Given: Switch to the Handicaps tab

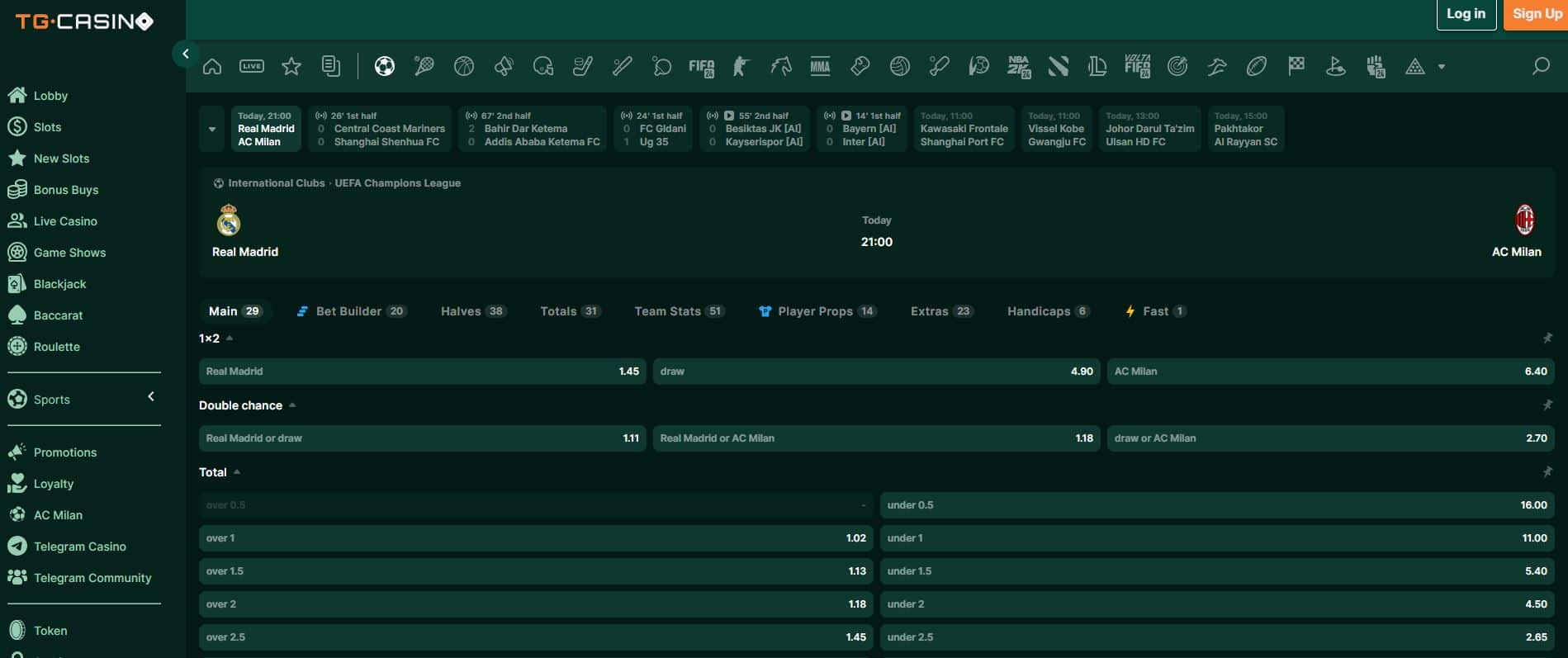Looking at the screenshot, I should pos(1048,311).
